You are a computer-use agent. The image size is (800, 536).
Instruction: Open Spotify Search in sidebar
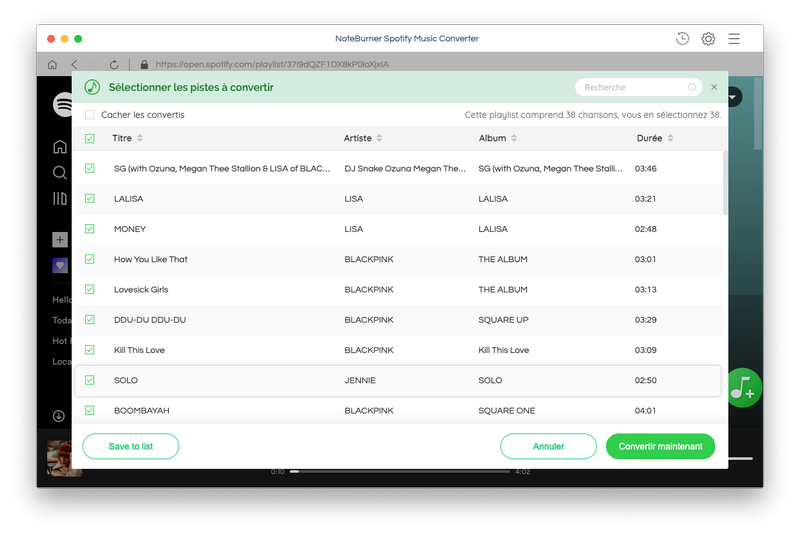pos(60,173)
